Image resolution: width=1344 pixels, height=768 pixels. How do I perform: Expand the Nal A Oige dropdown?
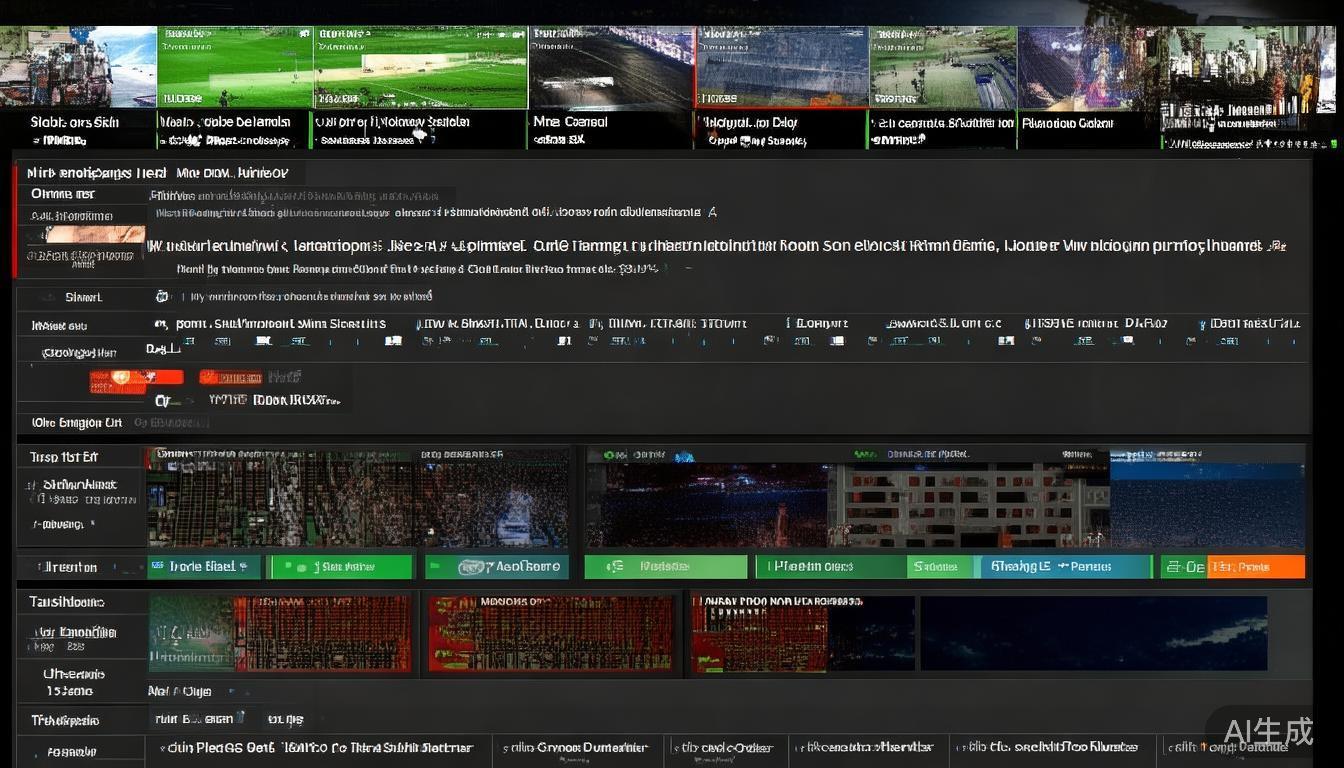click(x=231, y=691)
